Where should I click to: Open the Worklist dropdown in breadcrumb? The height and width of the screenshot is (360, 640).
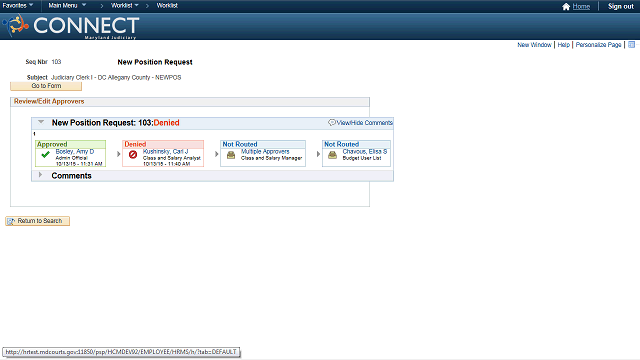124,5
